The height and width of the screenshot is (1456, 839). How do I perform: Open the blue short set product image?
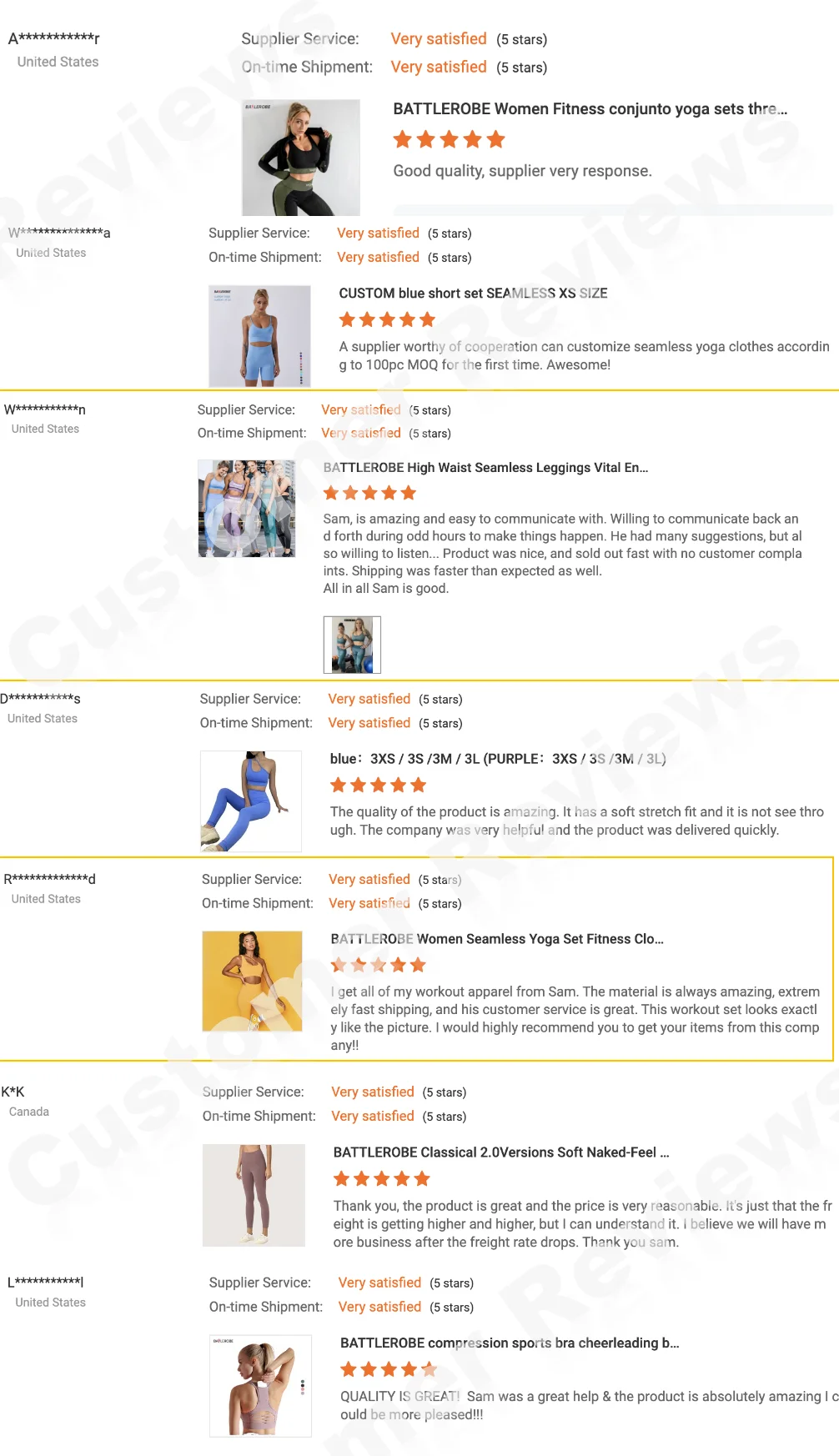click(259, 336)
